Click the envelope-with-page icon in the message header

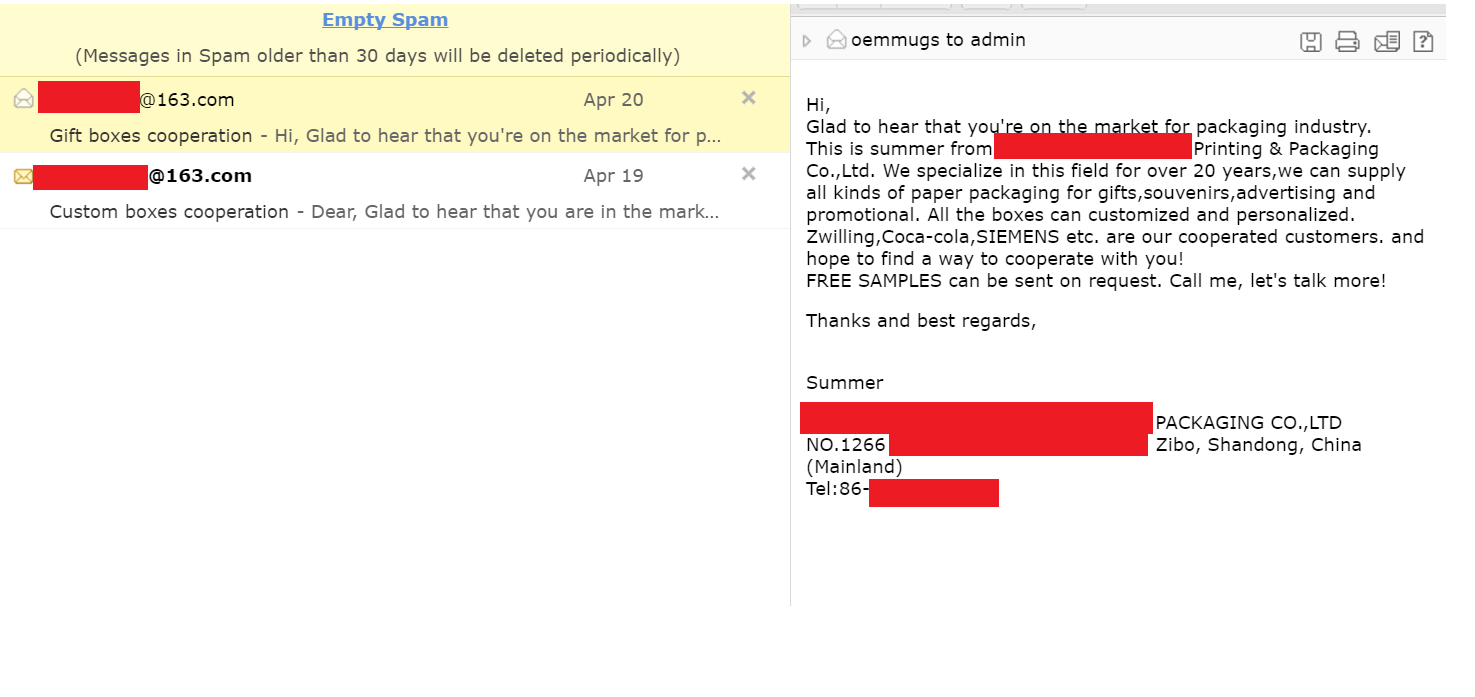(1386, 41)
